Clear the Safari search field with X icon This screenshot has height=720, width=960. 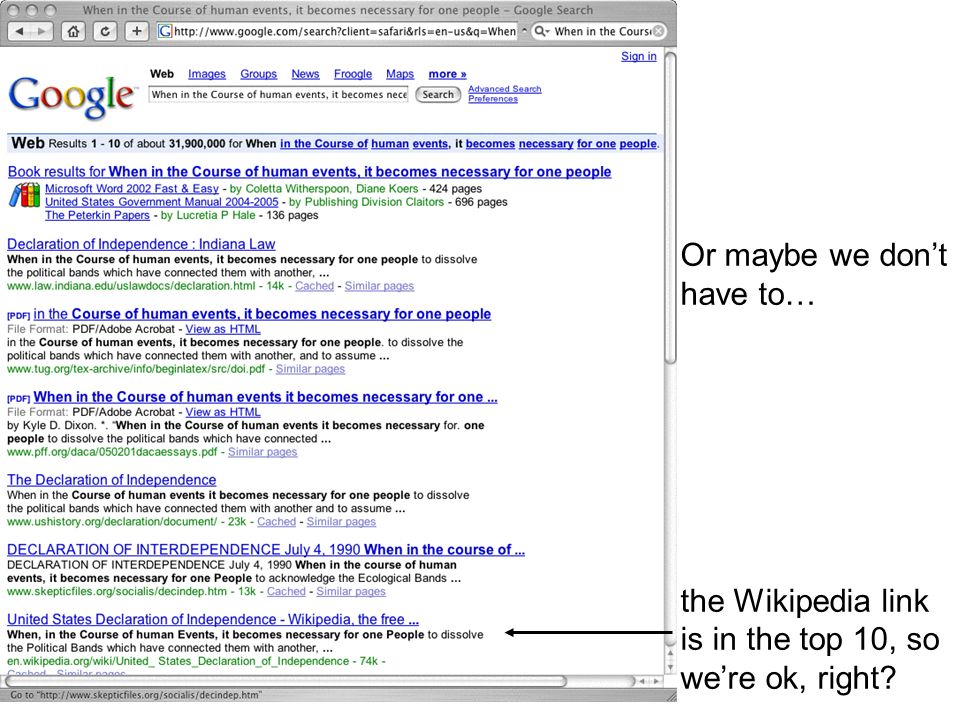658,31
